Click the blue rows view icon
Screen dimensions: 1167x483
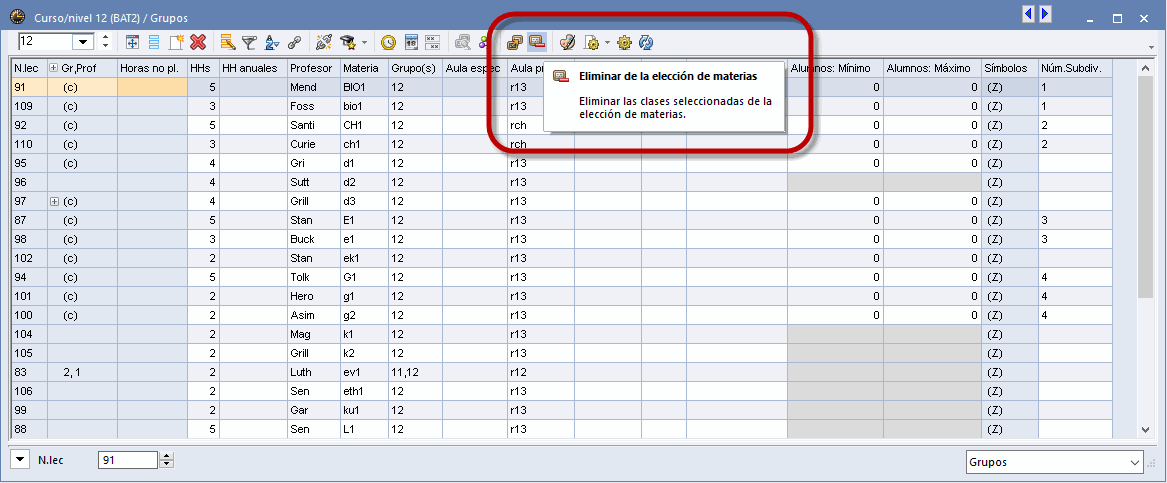point(154,42)
